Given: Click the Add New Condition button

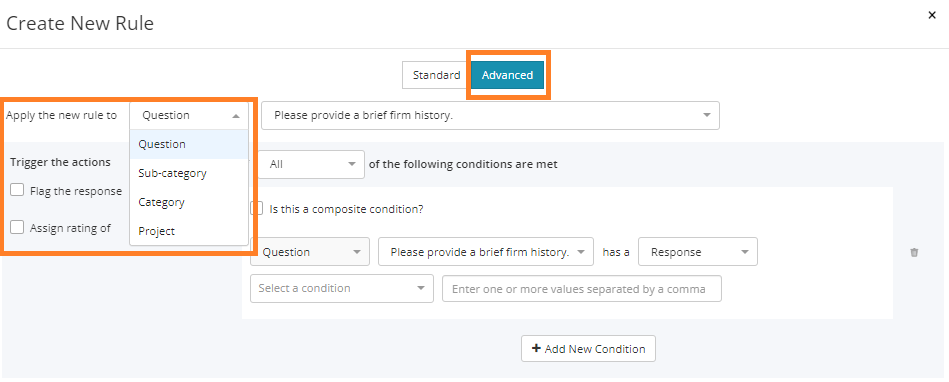Looking at the screenshot, I should click(x=588, y=349).
